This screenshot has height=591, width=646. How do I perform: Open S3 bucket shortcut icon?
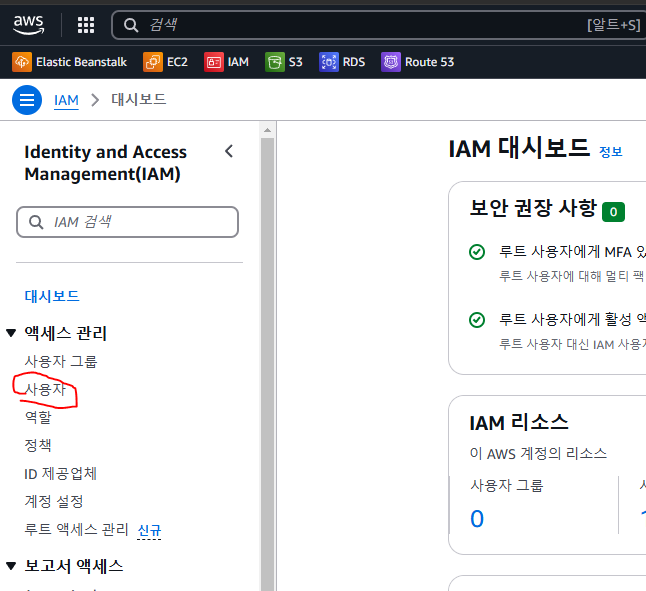[275, 62]
